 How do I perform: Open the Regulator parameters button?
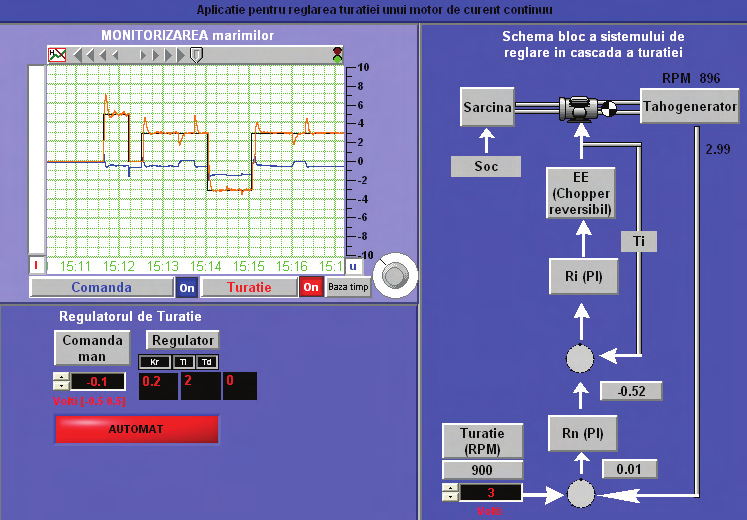[x=182, y=340]
